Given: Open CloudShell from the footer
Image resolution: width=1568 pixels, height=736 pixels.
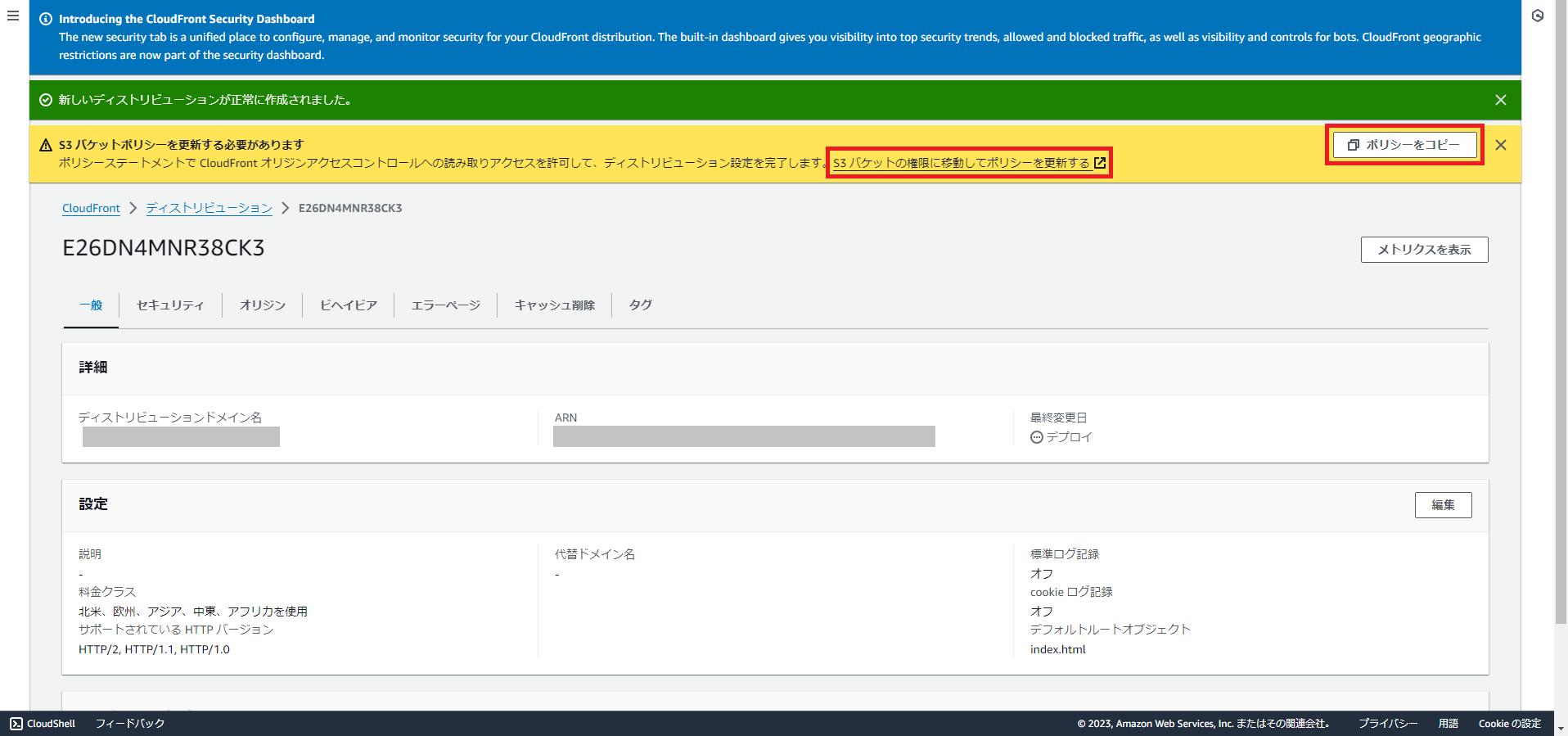Looking at the screenshot, I should click(43, 724).
